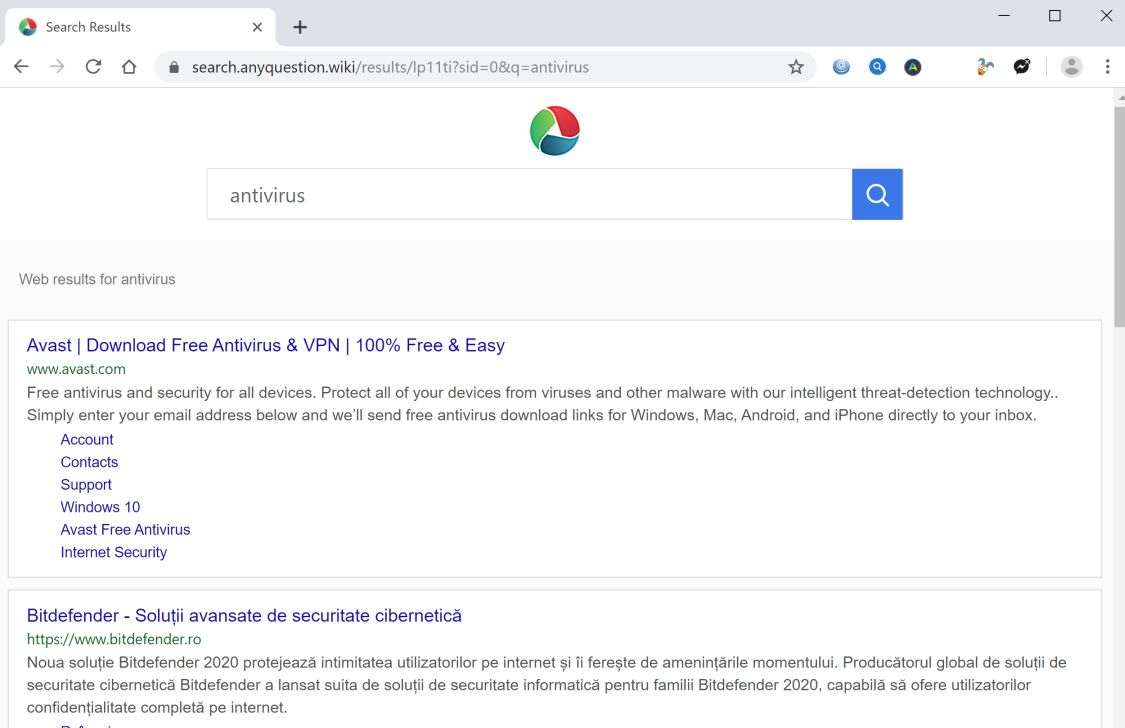This screenshot has width=1125, height=728.
Task: Open a new browser tab
Action: 300,27
